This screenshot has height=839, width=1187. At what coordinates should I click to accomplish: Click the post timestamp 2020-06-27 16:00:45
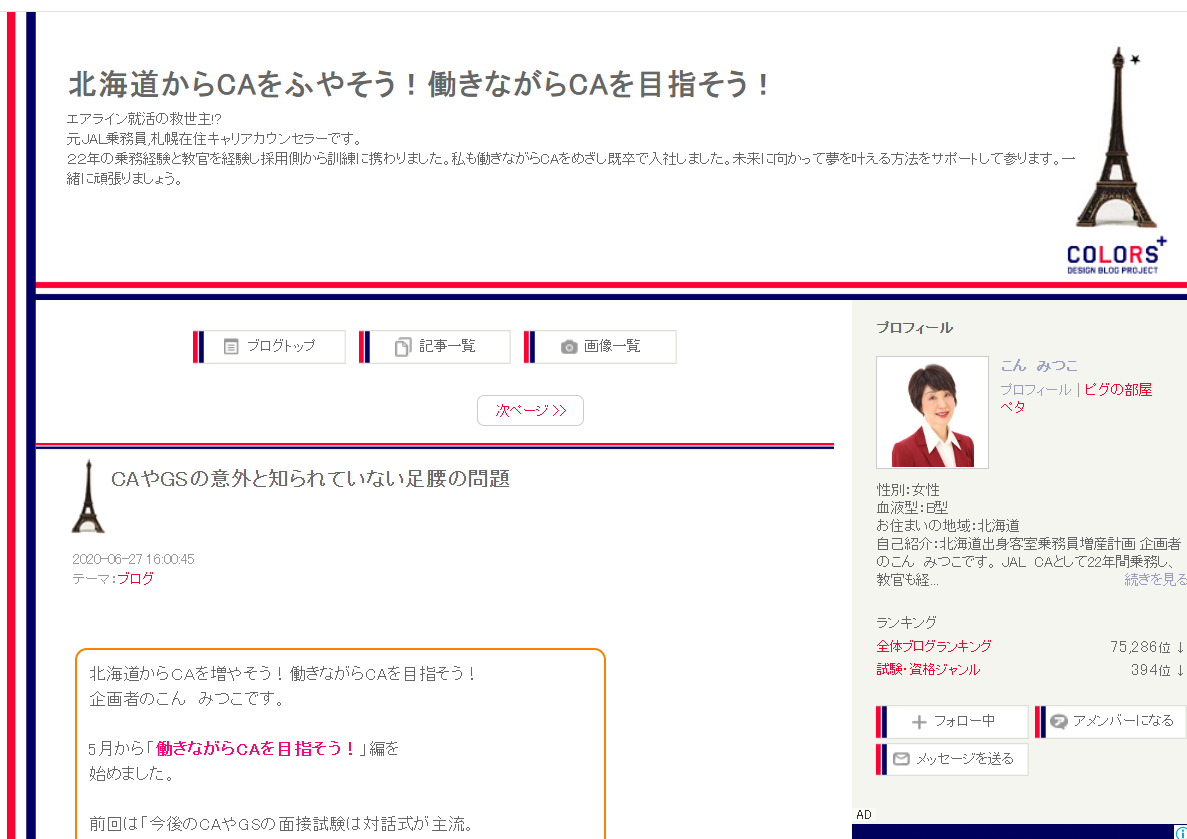tap(133, 559)
